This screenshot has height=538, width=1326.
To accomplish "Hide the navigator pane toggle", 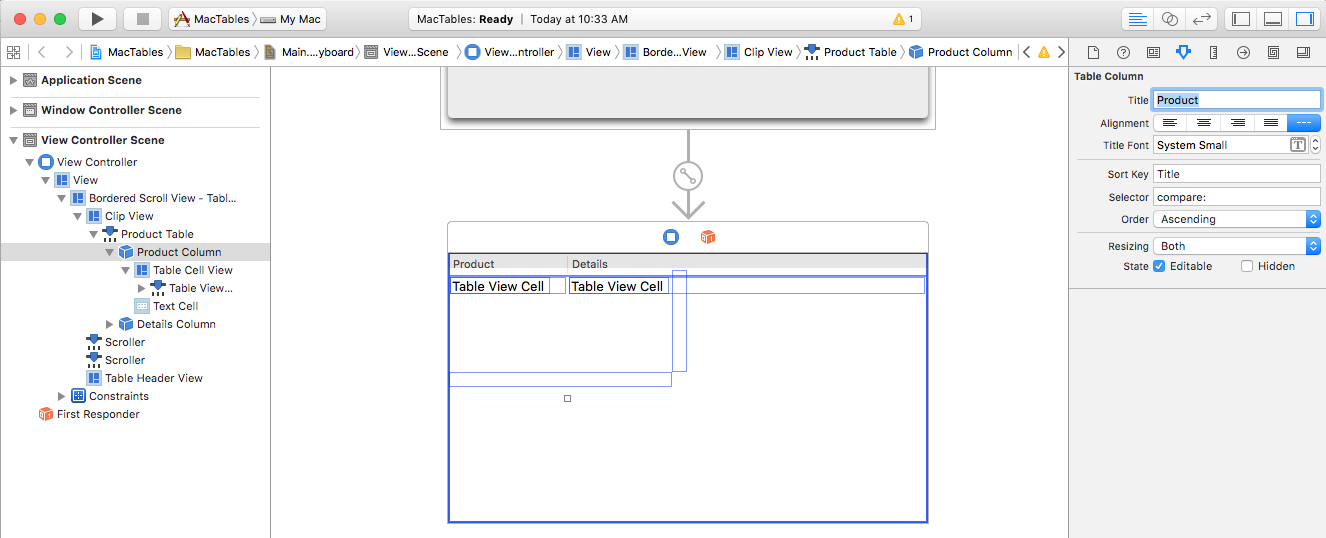I will click(x=1242, y=19).
